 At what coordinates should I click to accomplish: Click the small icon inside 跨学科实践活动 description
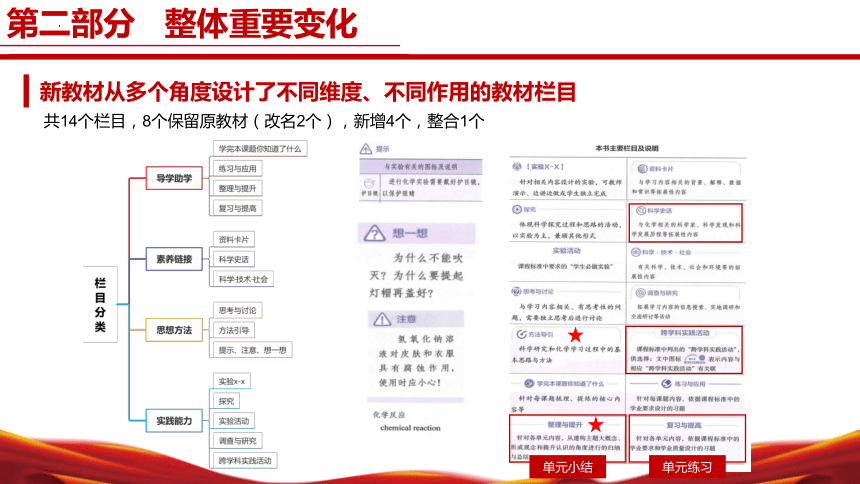pos(695,359)
